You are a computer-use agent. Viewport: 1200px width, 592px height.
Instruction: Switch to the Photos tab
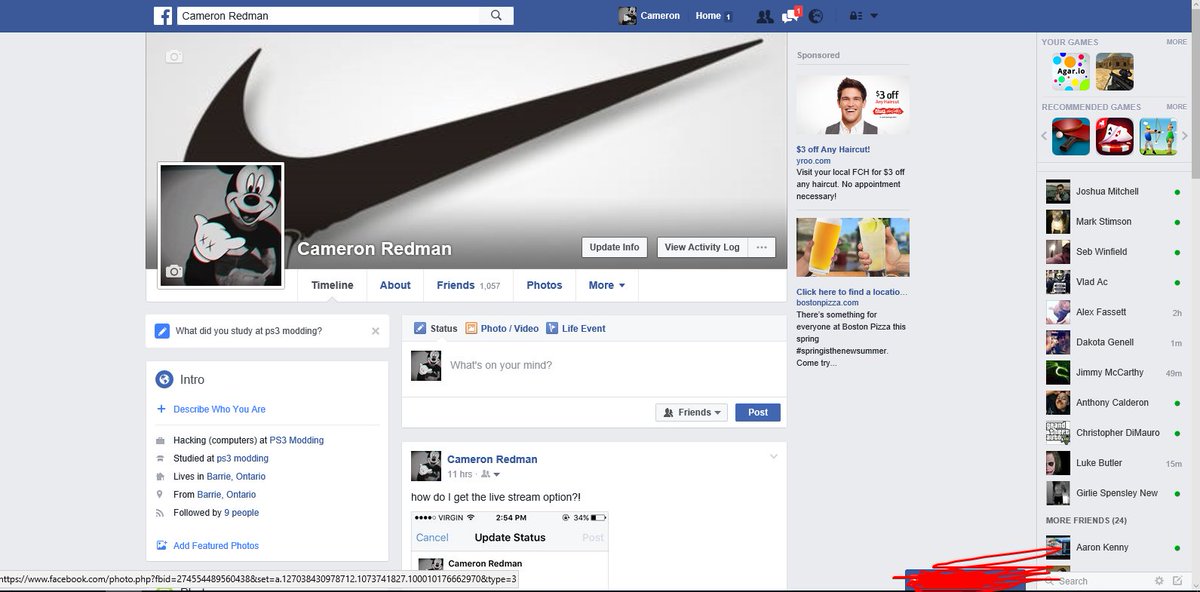point(544,285)
